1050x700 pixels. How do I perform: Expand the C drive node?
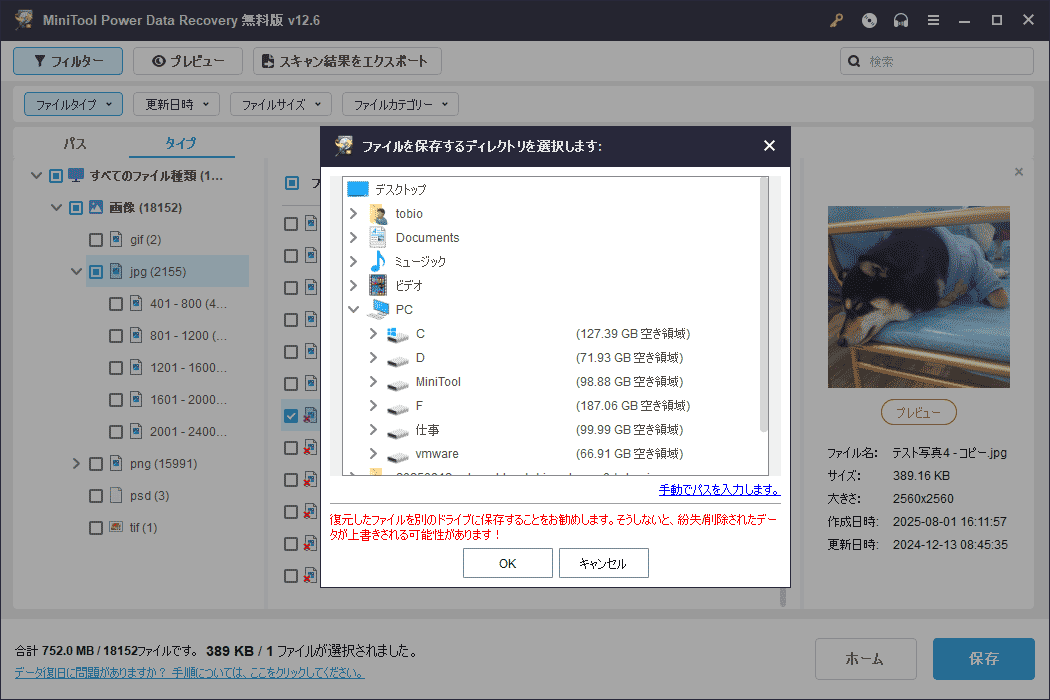(x=373, y=334)
